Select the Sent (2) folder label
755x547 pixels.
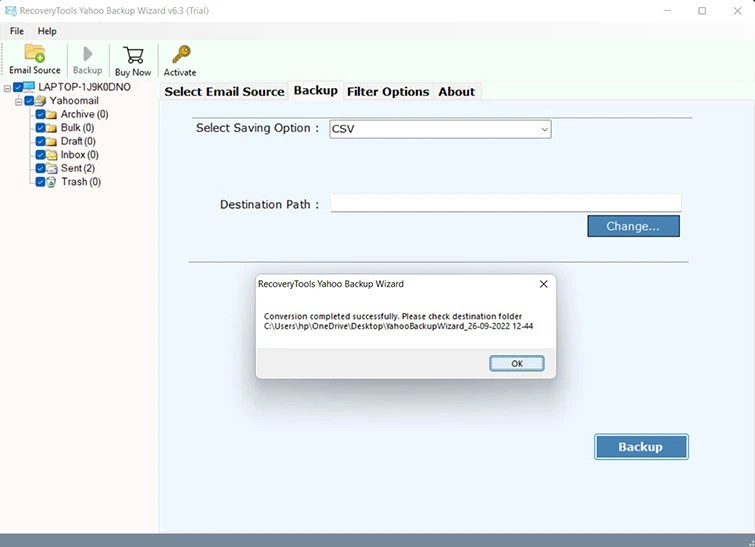(78, 168)
